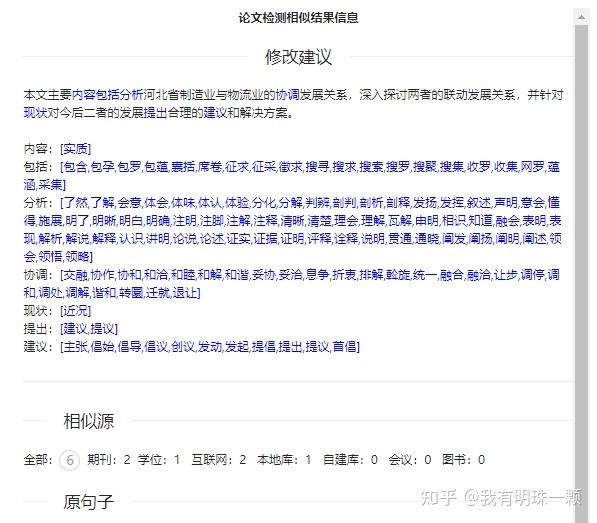Choose synonym 实质 for 内容

(75, 149)
